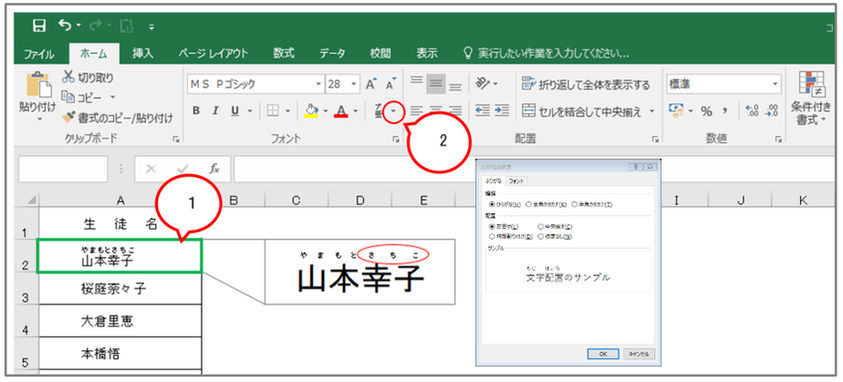Select Hiragana radio button in furigana dialog

tap(491, 204)
